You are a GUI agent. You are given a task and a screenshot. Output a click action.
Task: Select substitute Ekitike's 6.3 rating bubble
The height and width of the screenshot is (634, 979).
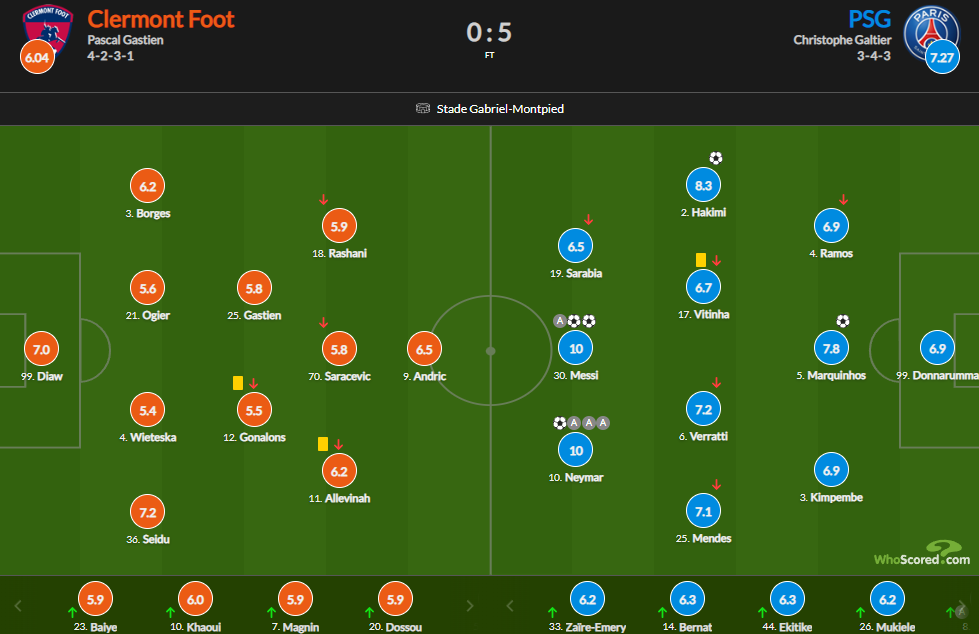[787, 599]
